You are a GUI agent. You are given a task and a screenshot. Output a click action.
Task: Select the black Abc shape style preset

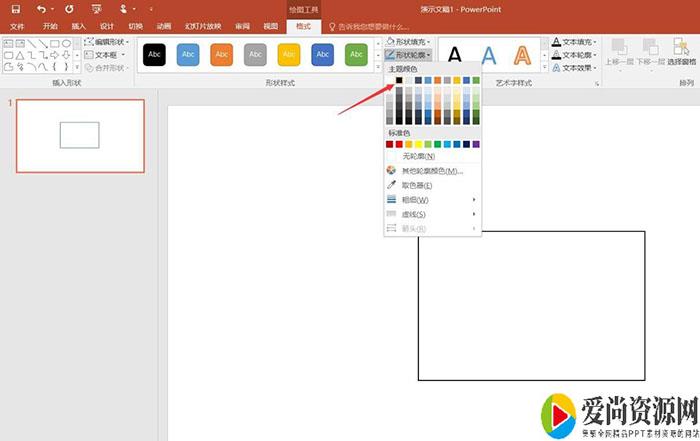pyautogui.click(x=154, y=55)
